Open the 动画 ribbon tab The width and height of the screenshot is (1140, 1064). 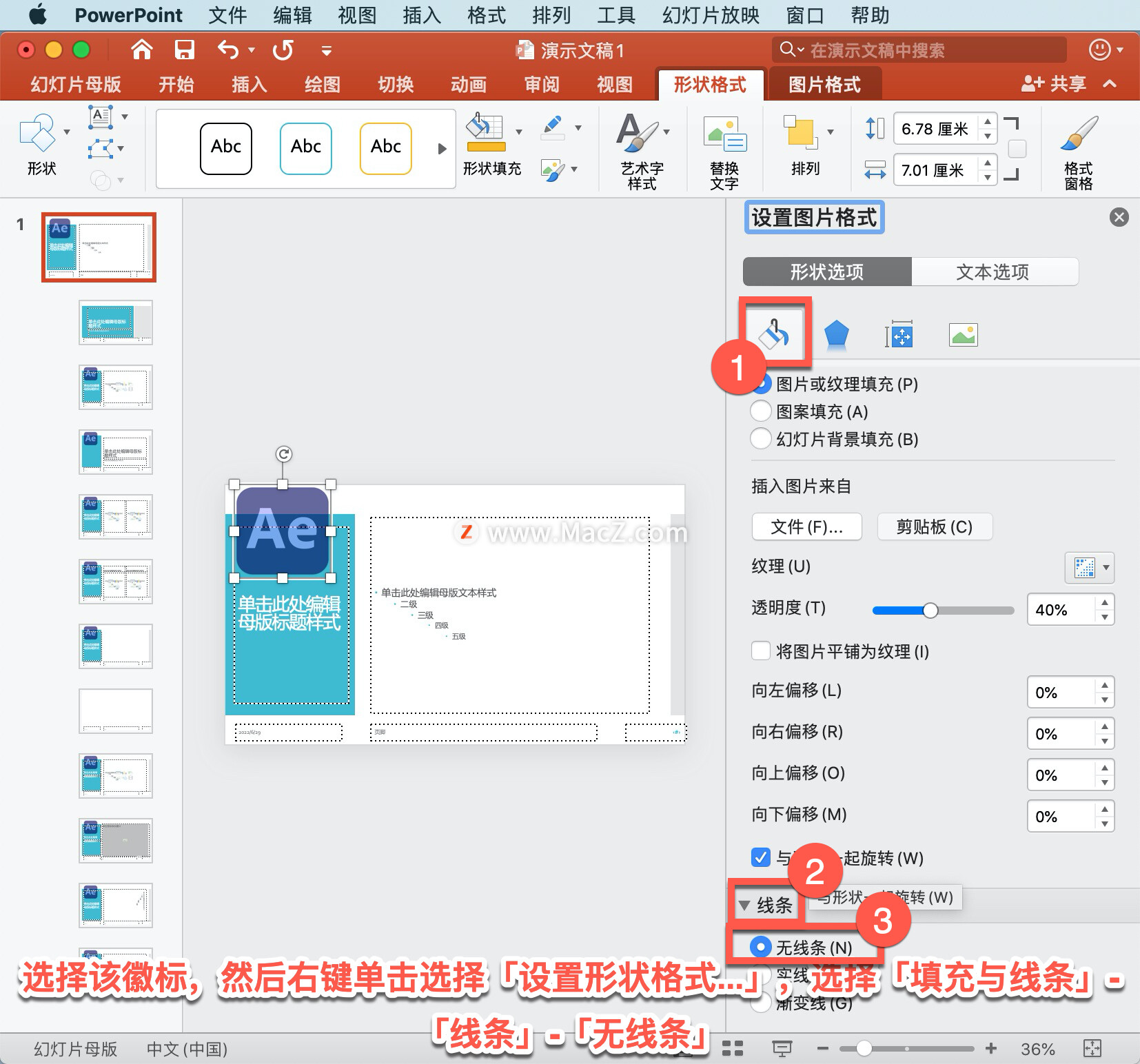pyautogui.click(x=469, y=85)
